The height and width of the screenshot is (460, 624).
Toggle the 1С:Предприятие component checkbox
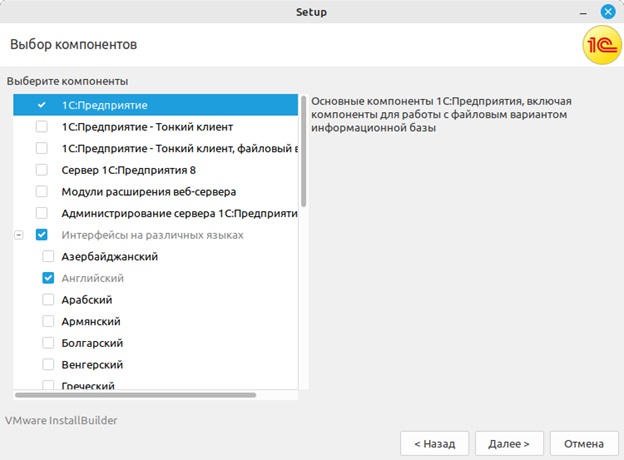tap(41, 105)
